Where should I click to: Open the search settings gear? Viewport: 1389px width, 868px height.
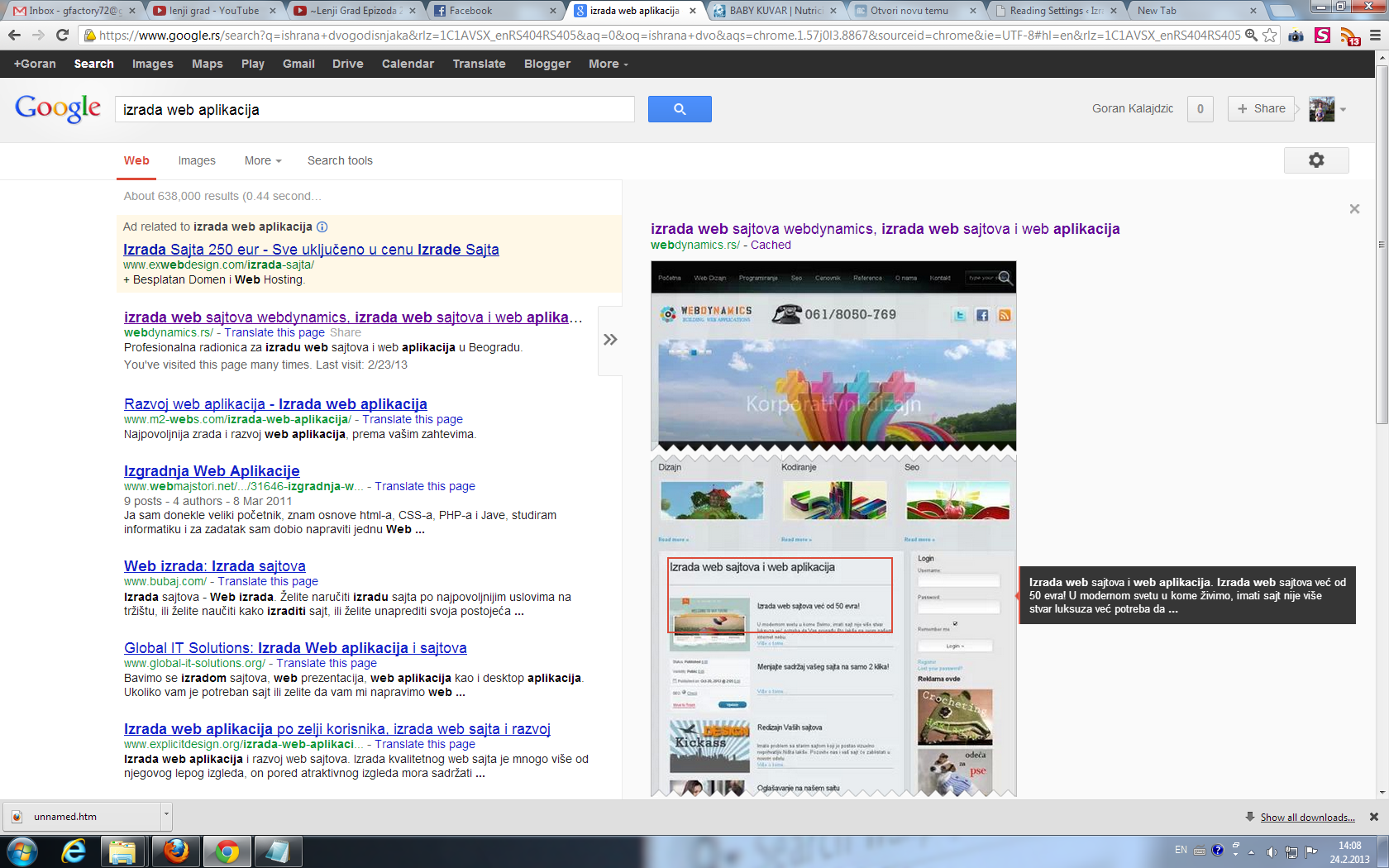pos(1316,160)
